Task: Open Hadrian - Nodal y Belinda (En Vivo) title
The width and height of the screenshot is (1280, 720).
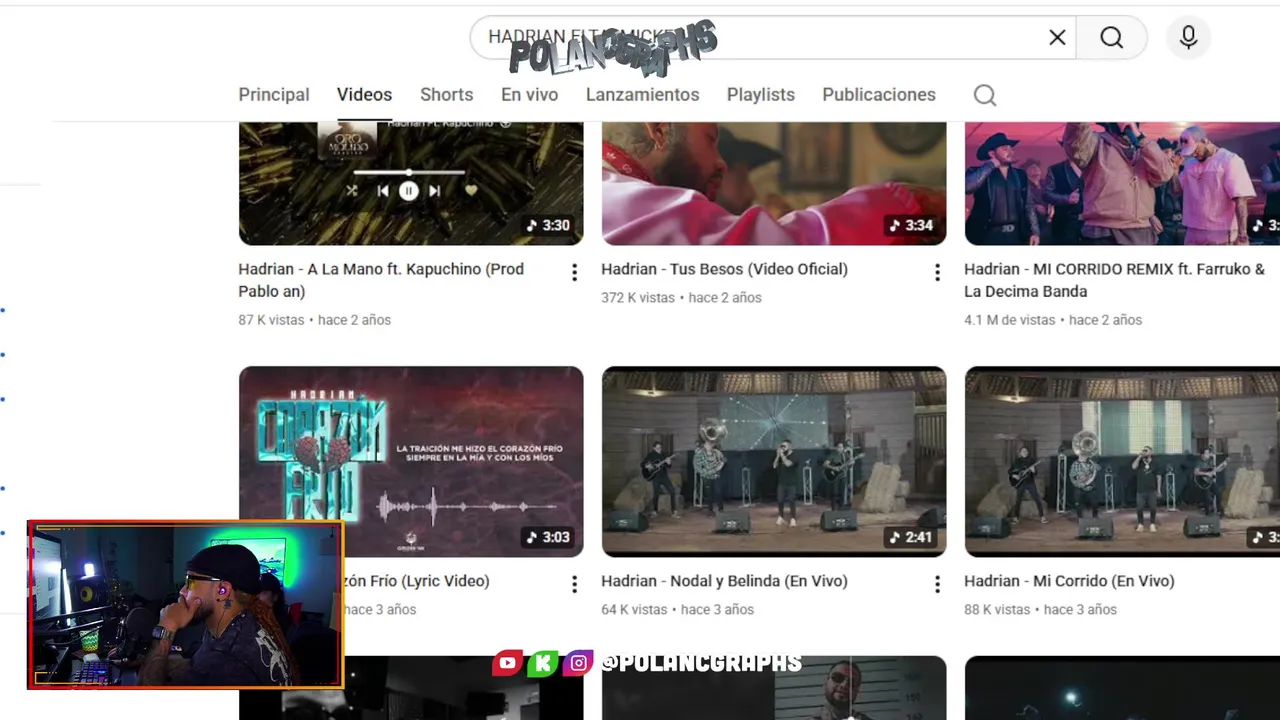Action: (724, 581)
